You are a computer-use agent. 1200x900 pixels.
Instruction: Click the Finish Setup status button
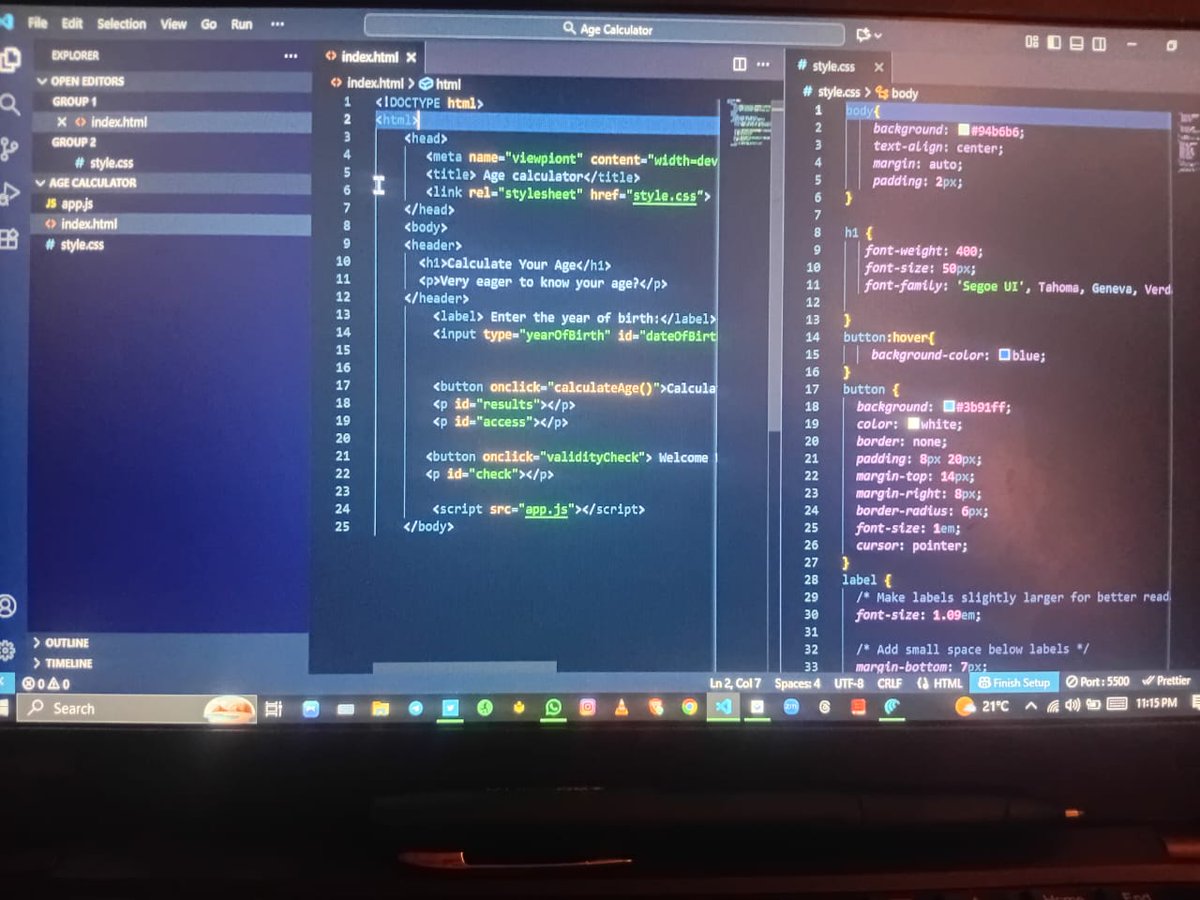tap(1015, 682)
